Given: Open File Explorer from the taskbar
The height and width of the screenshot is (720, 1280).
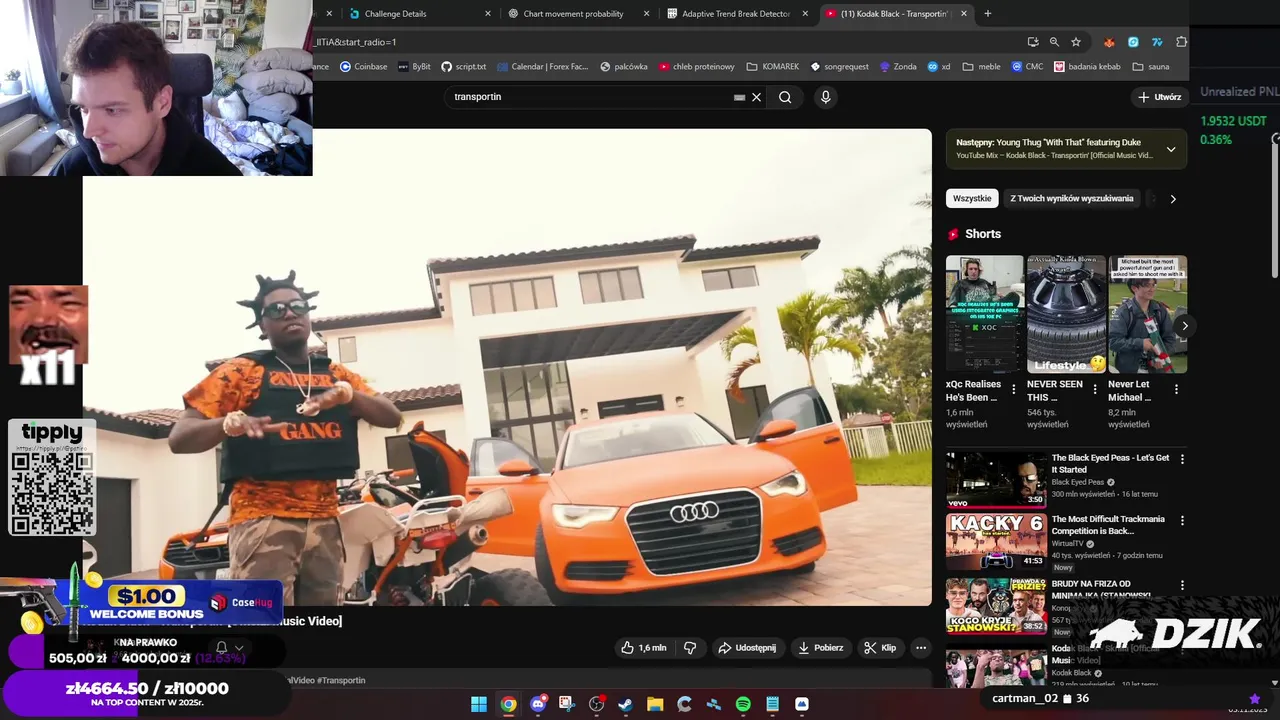Looking at the screenshot, I should coord(655,704).
